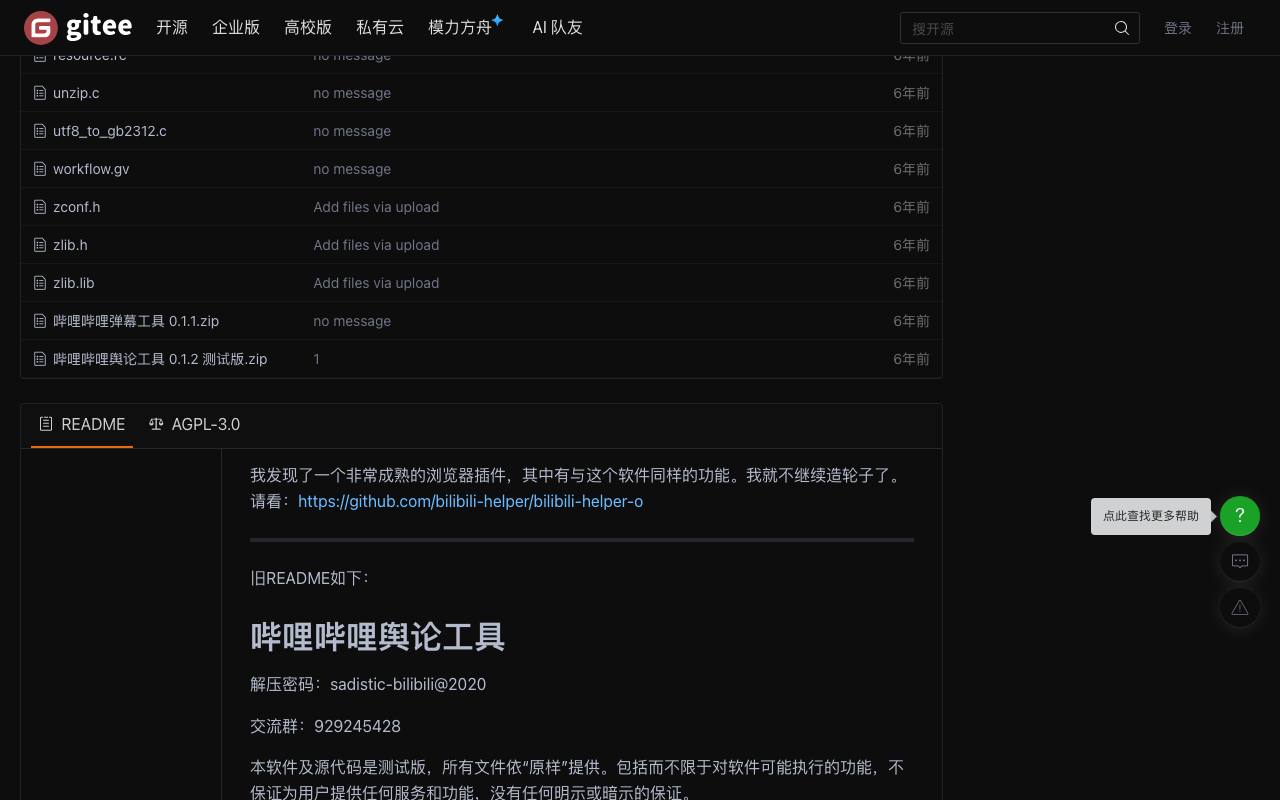Click the 旧README如下 text
1280x800 pixels.
[x=310, y=578]
